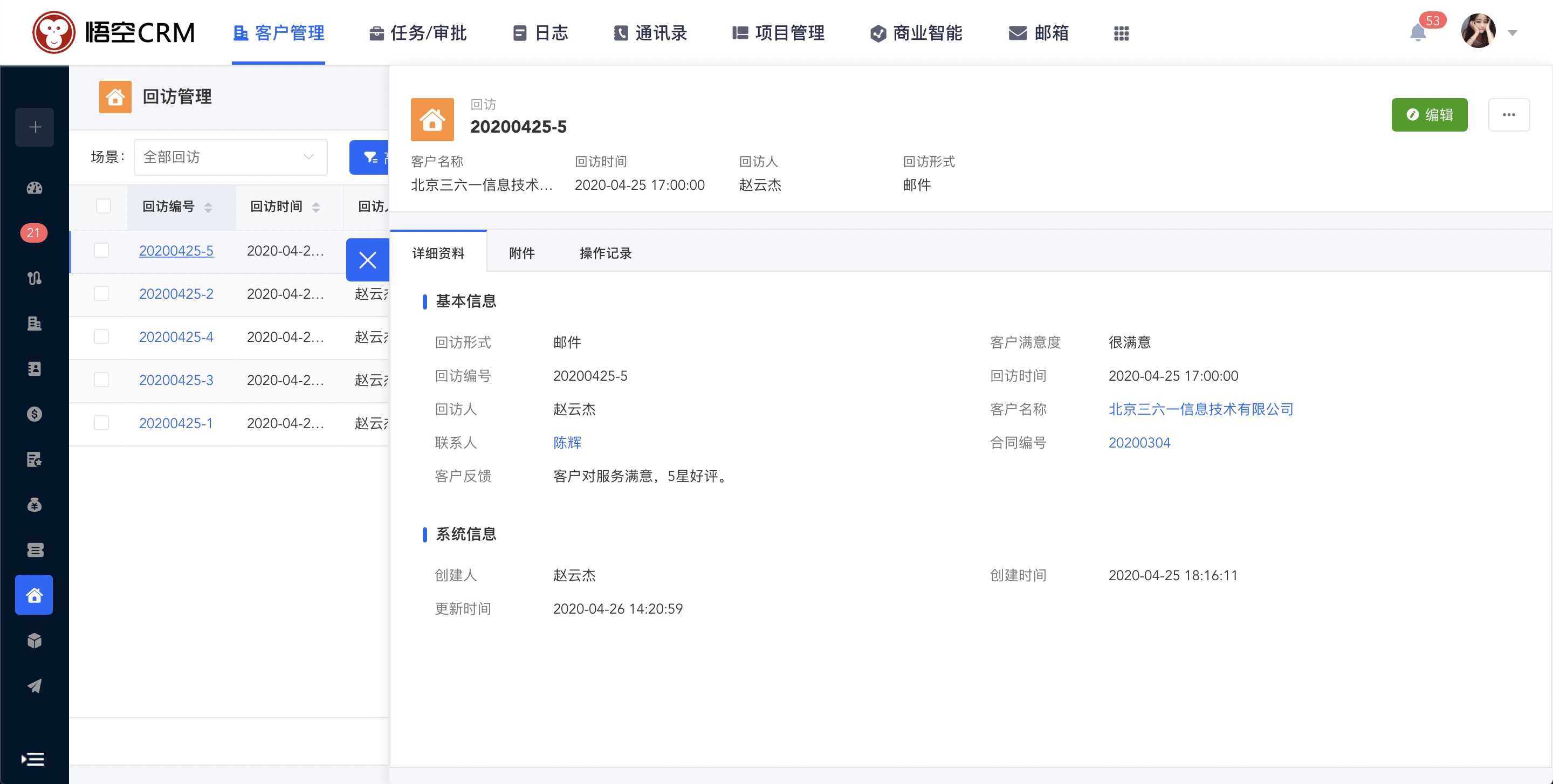Screen dimensions: 1553x784
Task: Click the quick-add plus sidebar button
Action: 35,127
